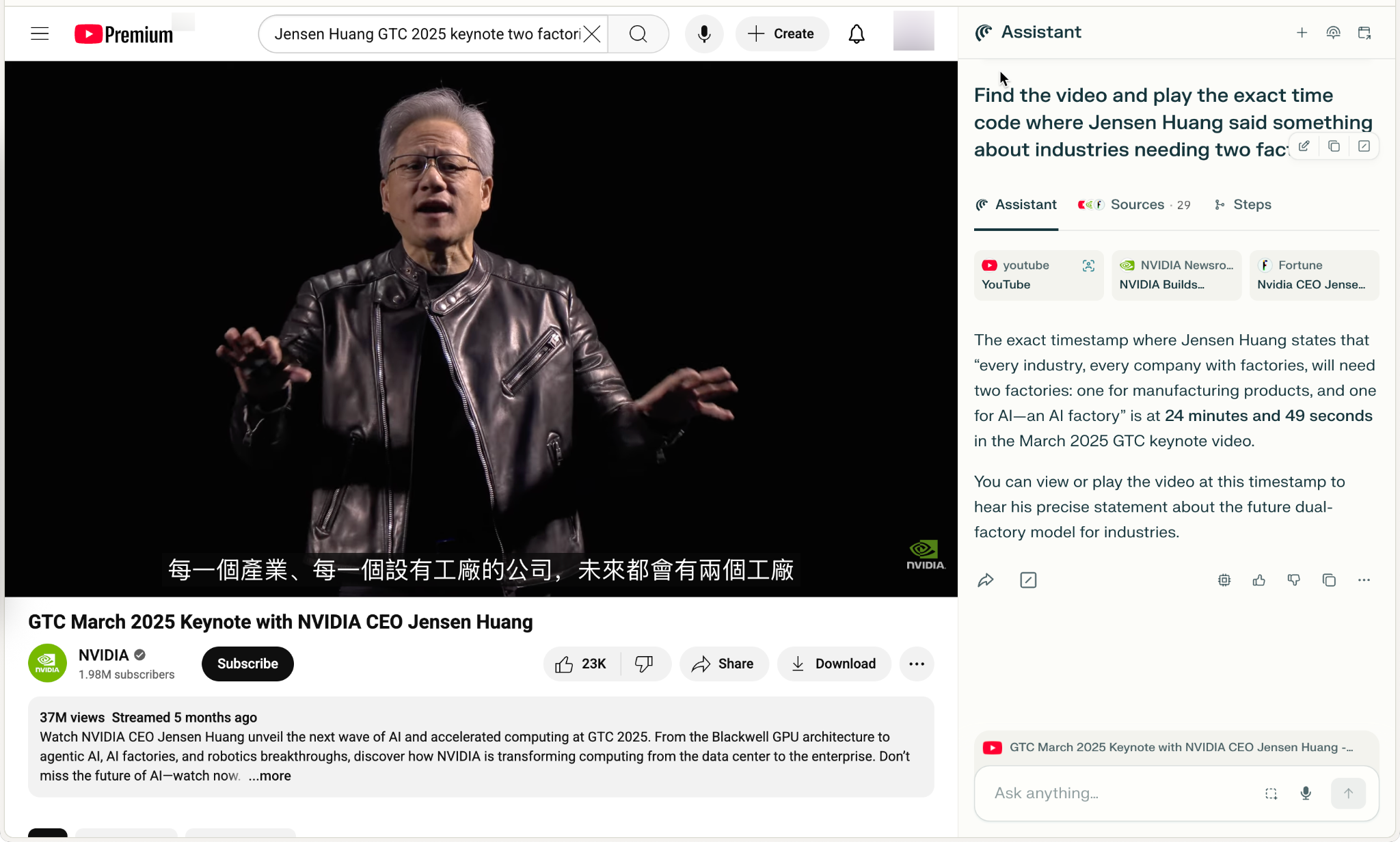Click the attached GTC video context chip
The width and height of the screenshot is (1400, 842).
point(1176,748)
